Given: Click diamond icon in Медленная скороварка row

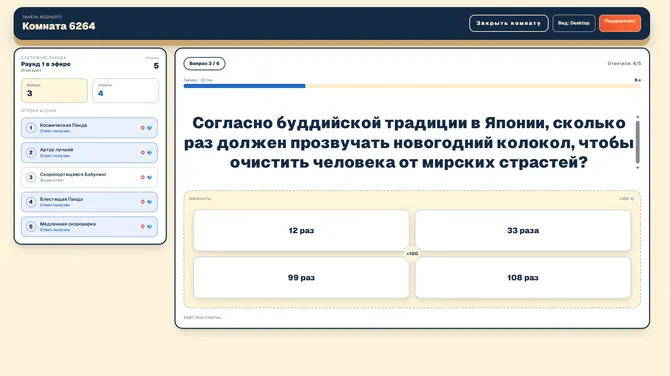Looking at the screenshot, I should 150,226.
